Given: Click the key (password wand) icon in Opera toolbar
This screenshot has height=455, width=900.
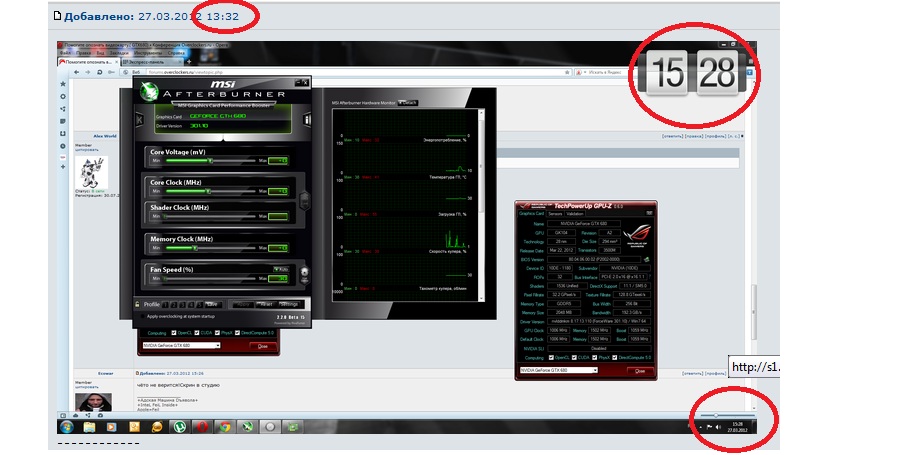Looking at the screenshot, I should coord(111,72).
